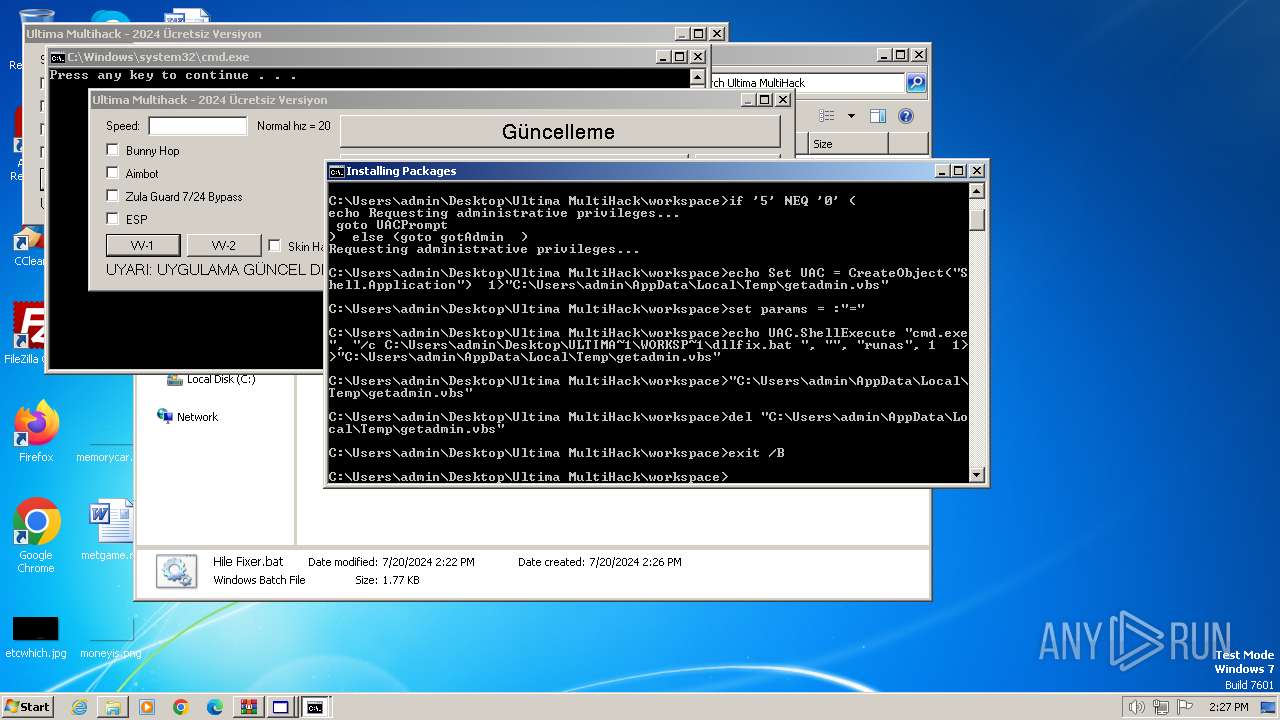Click the Show desktop tray icon
Viewport: 1280px width, 720px height.
tap(1269, 707)
